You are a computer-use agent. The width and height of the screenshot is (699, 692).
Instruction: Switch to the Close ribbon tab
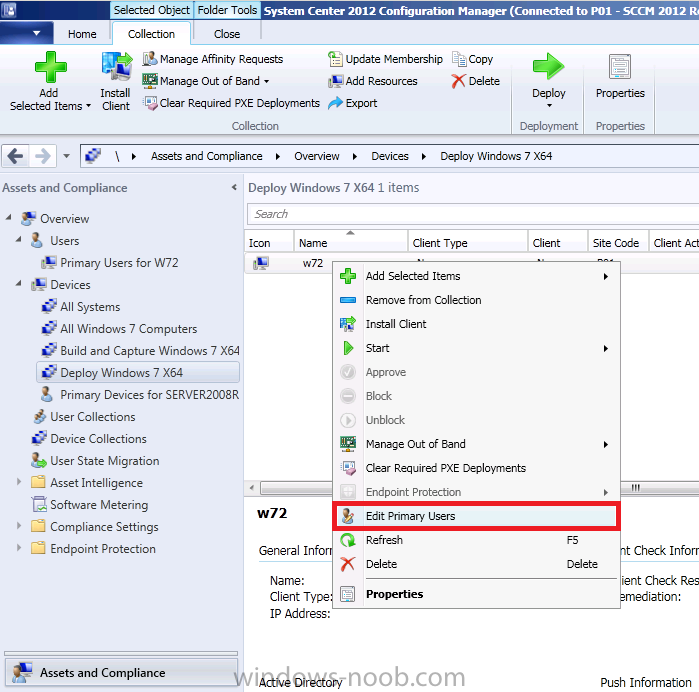[x=226, y=34]
